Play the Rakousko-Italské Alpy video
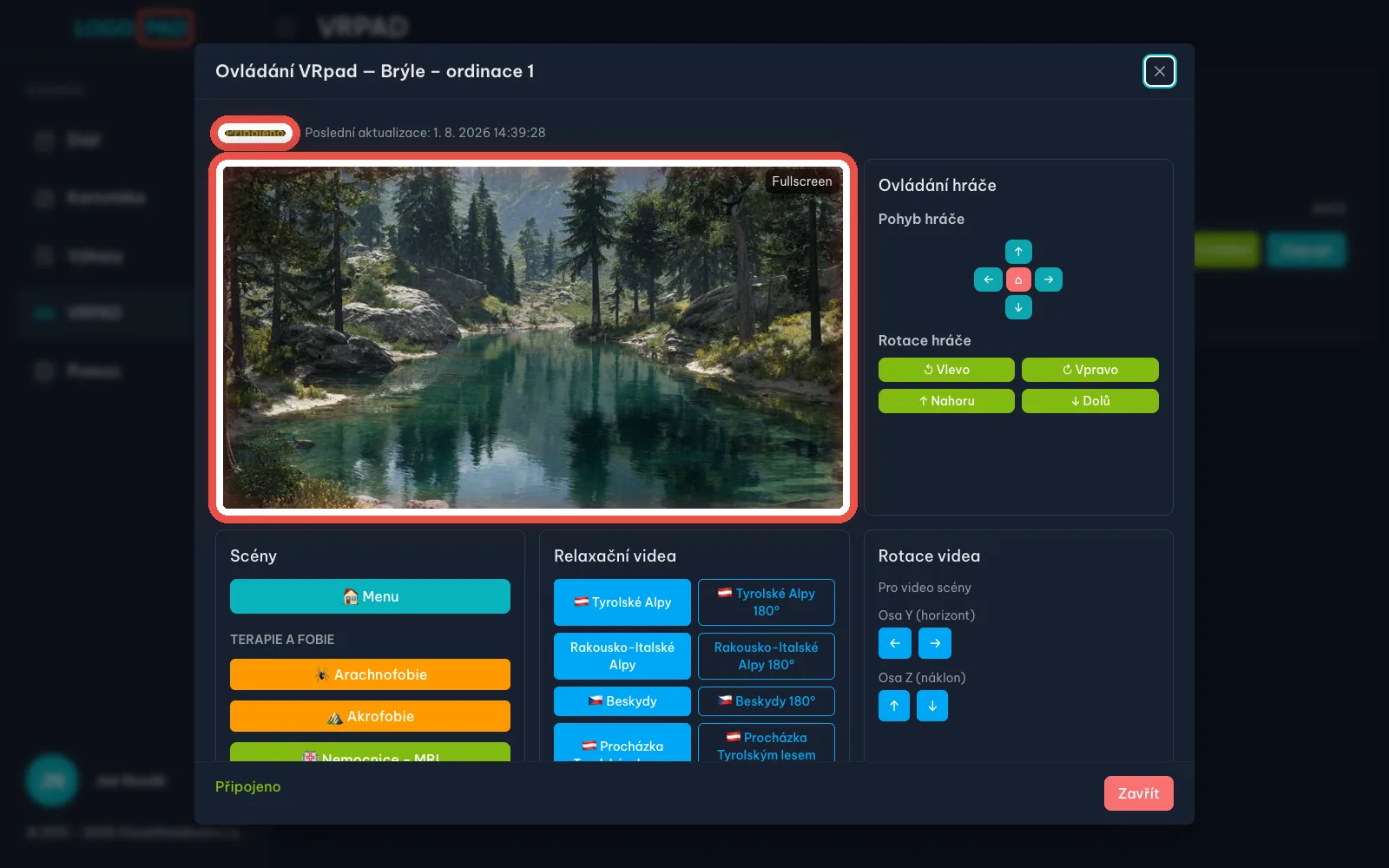The image size is (1389, 868). point(622,656)
